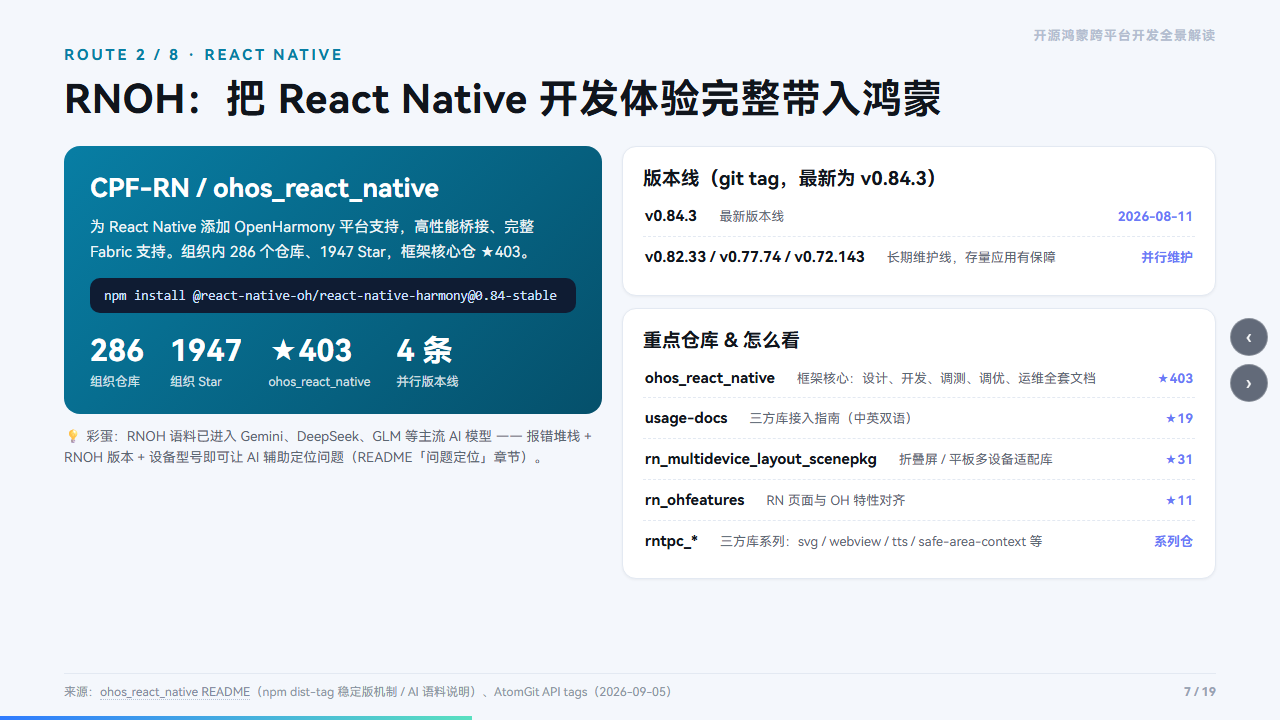Click the 最新版本线 description
Viewport: 1280px width, 720px height.
[x=752, y=217]
